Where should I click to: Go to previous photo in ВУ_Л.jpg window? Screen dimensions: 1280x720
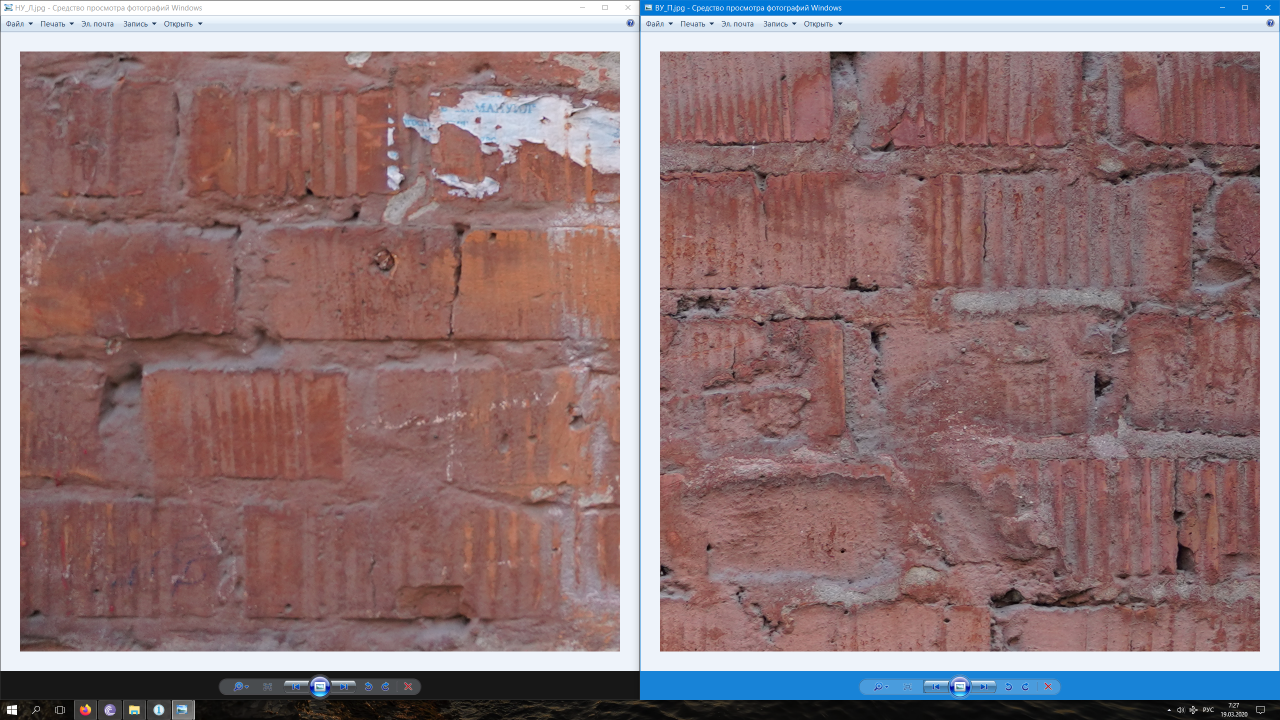(936, 687)
